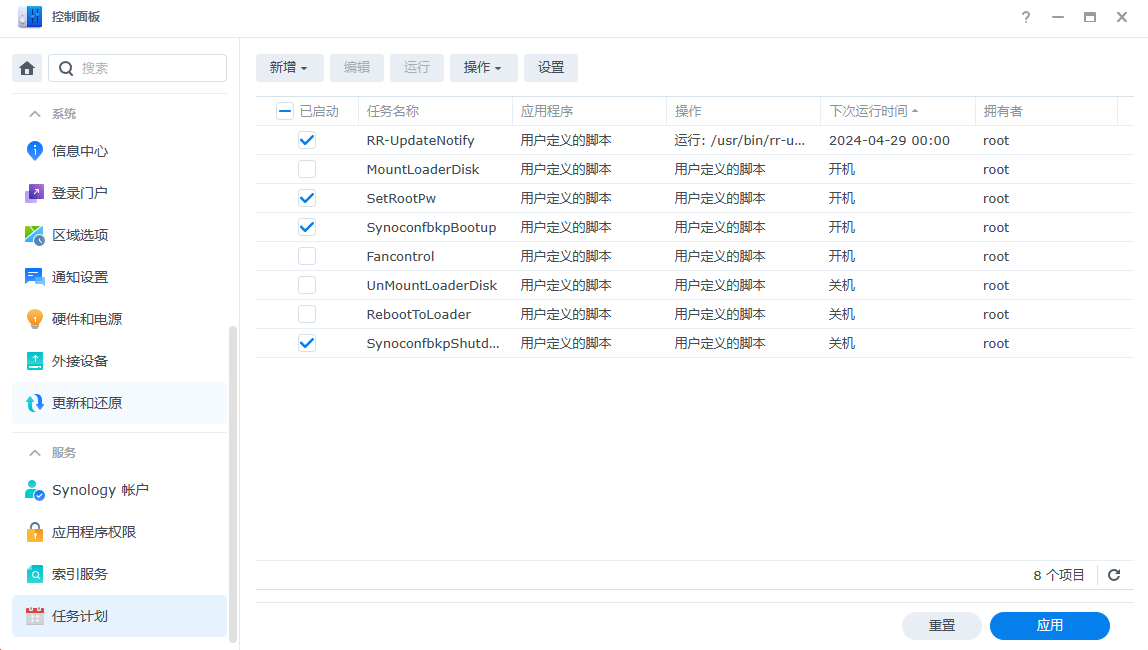Select 索引服务 in the sidebar
The width and height of the screenshot is (1148, 650).
pyautogui.click(x=80, y=574)
